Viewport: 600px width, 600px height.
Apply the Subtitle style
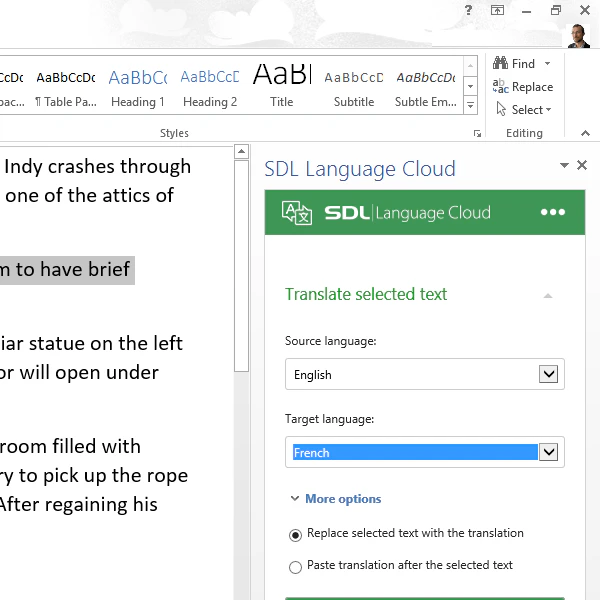(354, 86)
